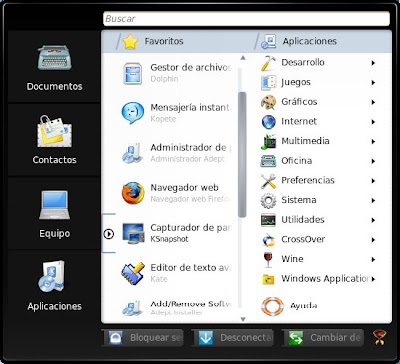Viewport: 400px width, 364px height.
Task: Open Add/Remove Software installer icon
Action: (133, 308)
